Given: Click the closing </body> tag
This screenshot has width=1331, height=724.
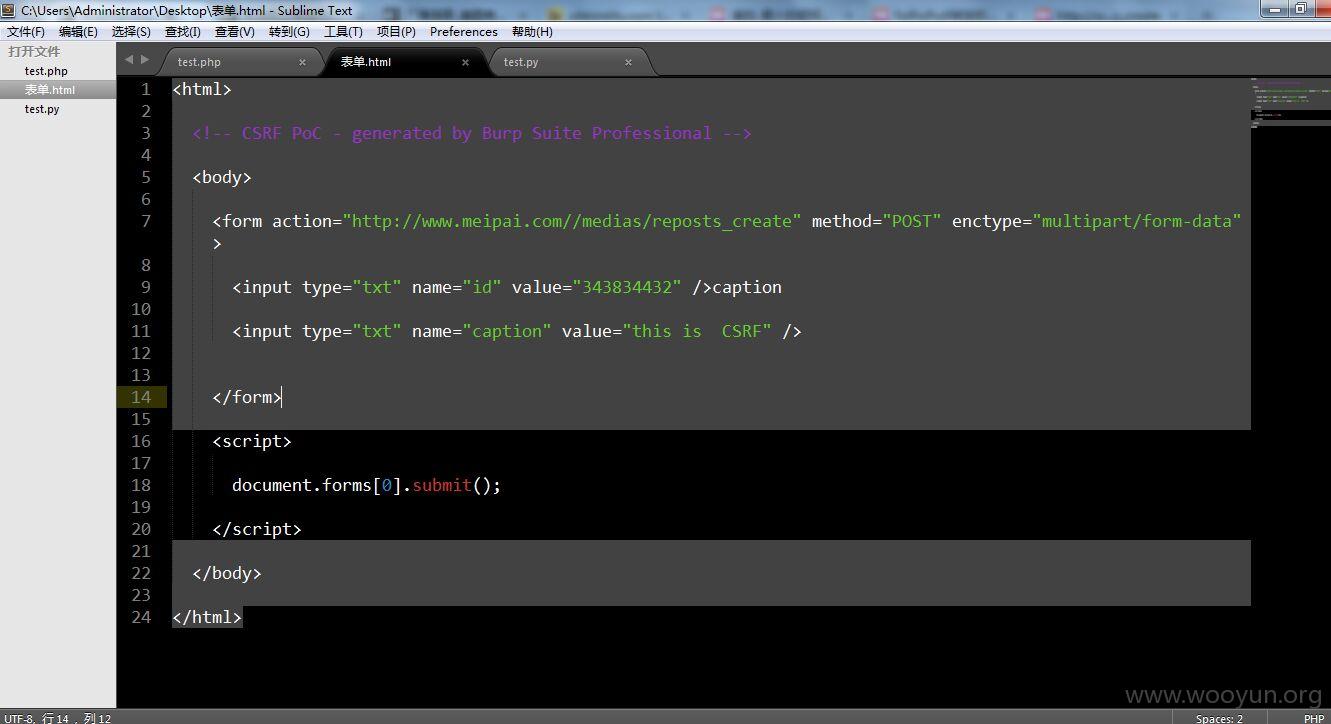Looking at the screenshot, I should pyautogui.click(x=227, y=573).
